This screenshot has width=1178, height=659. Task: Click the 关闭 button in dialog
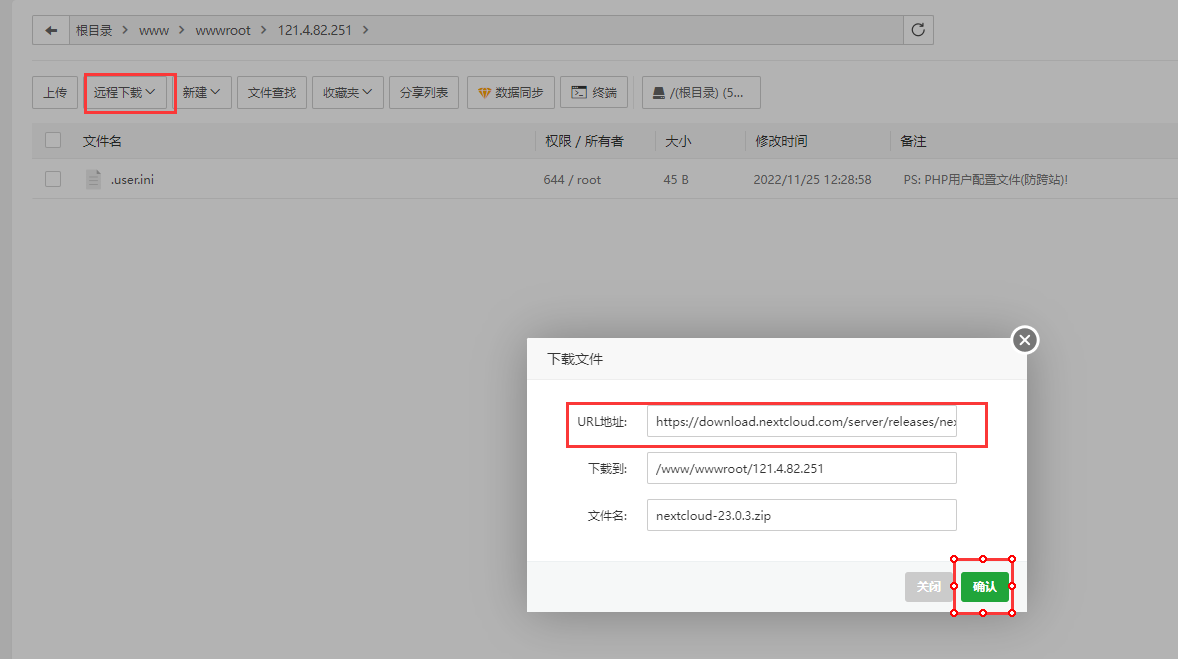(x=929, y=587)
